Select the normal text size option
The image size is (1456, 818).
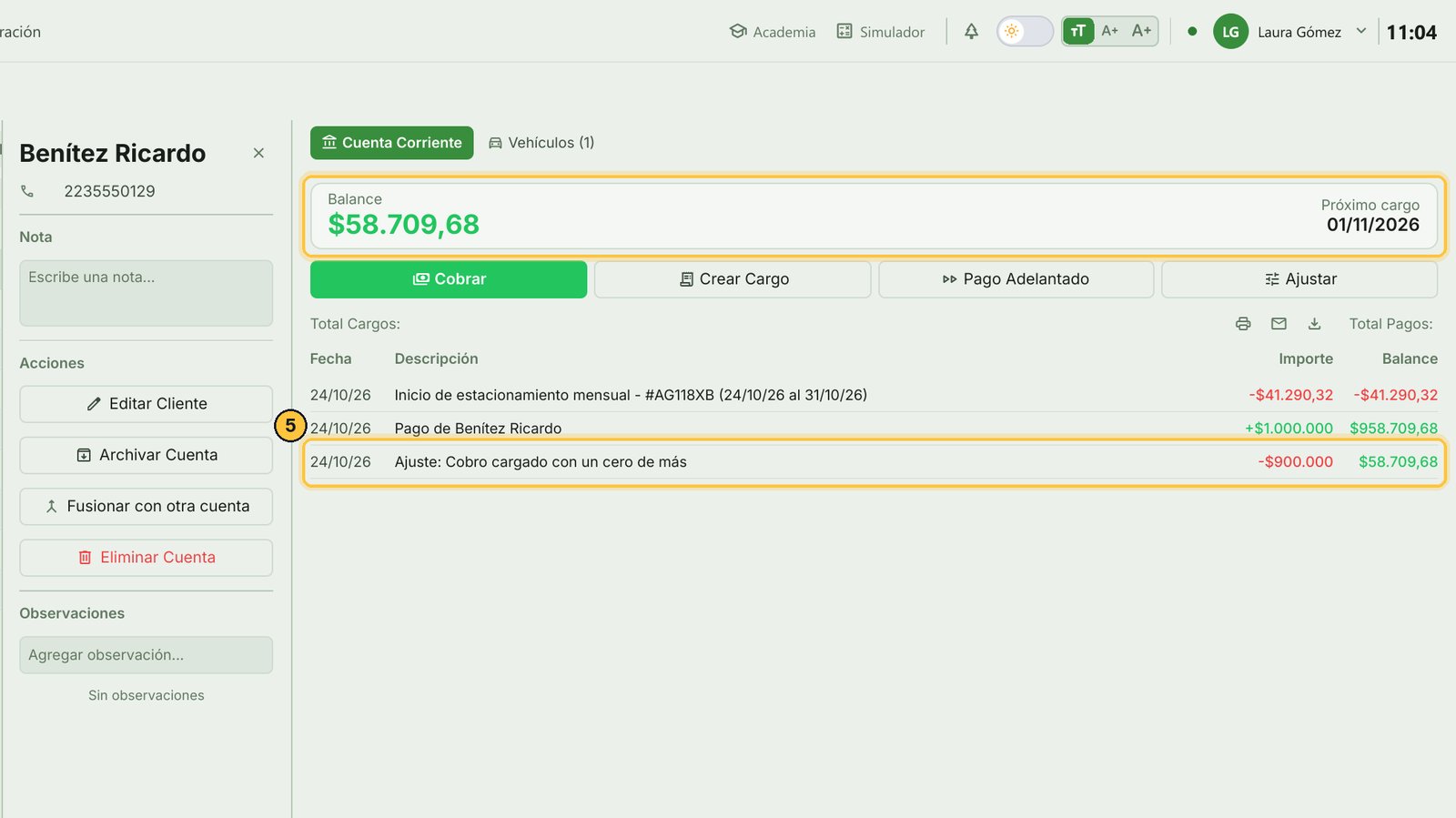click(x=1078, y=31)
